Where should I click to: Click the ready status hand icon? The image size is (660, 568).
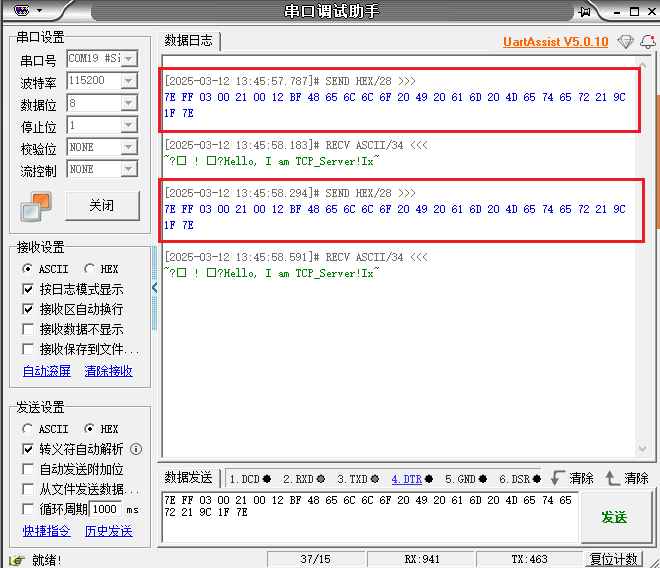[17, 560]
